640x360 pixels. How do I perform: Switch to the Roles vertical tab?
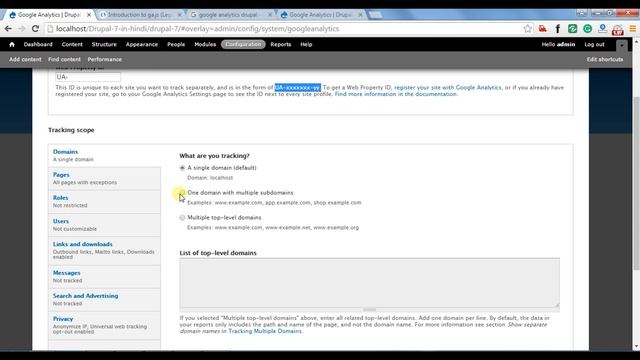pyautogui.click(x=104, y=201)
